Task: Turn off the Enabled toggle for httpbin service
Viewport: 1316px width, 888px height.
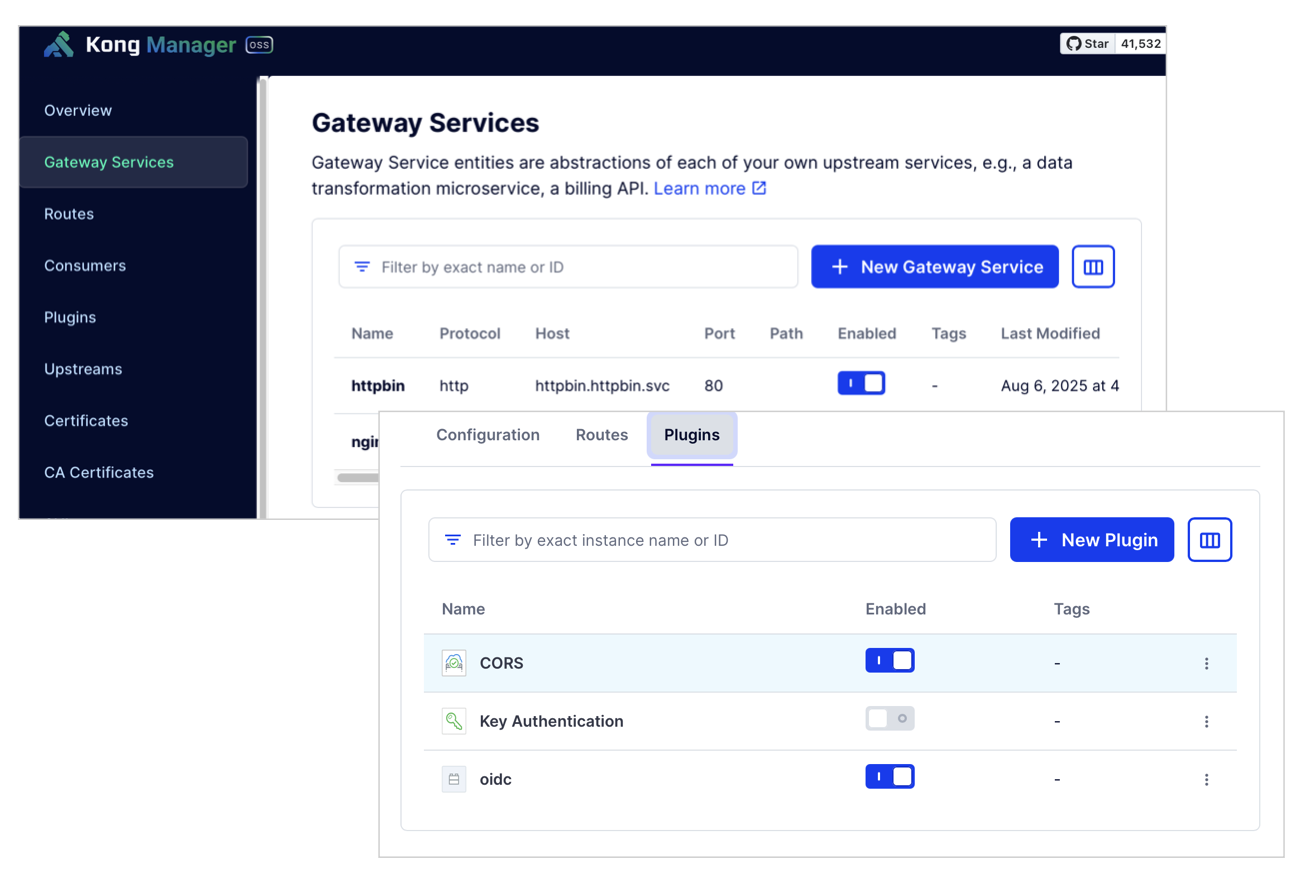Action: (x=861, y=383)
